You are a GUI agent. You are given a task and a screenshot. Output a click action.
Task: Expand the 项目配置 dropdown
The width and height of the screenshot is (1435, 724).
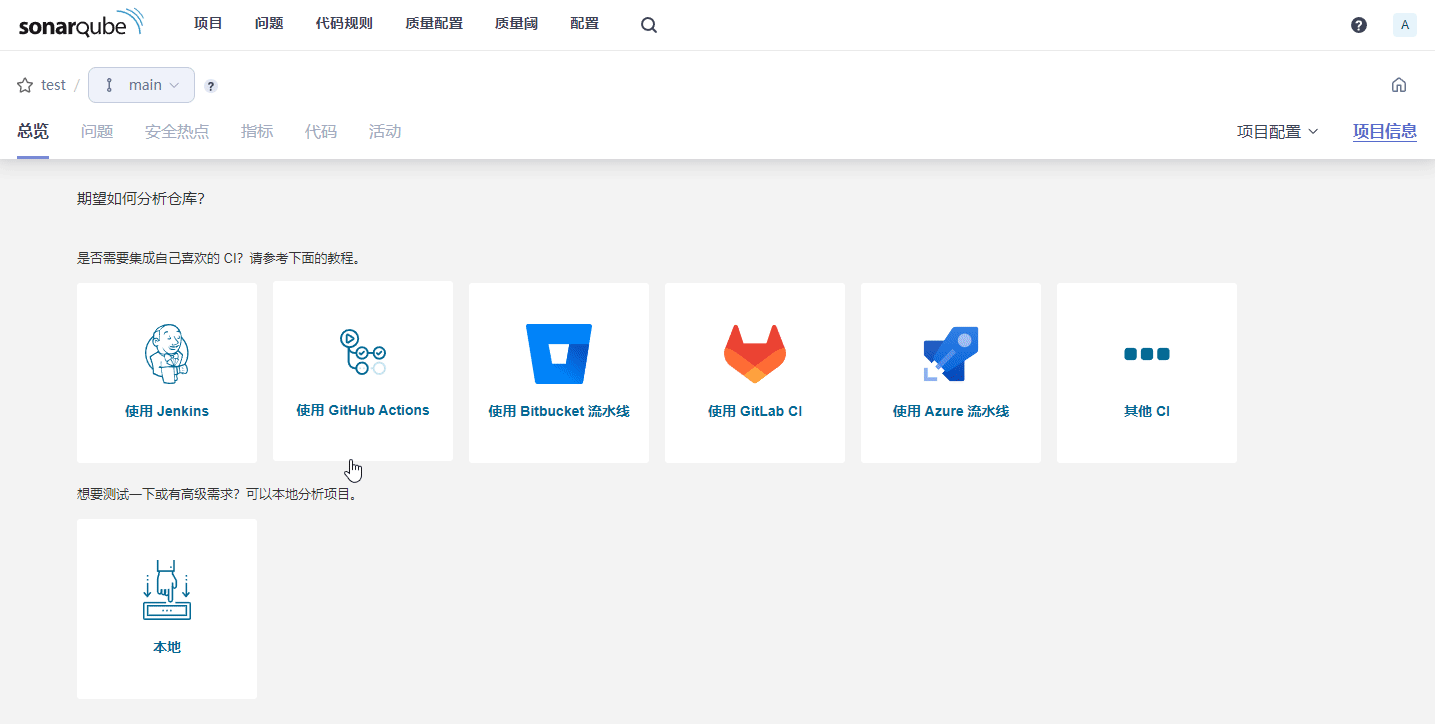click(x=1278, y=131)
